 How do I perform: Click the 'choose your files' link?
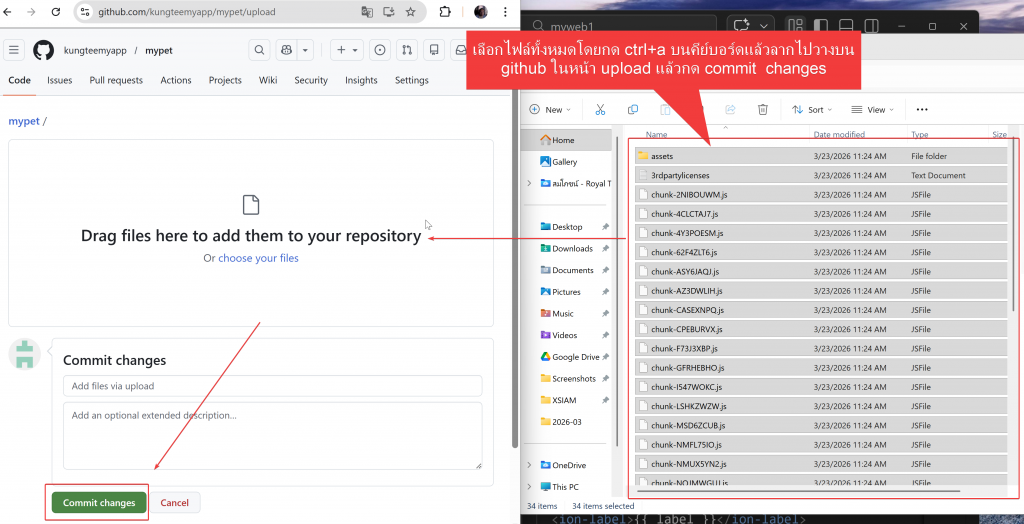258,258
